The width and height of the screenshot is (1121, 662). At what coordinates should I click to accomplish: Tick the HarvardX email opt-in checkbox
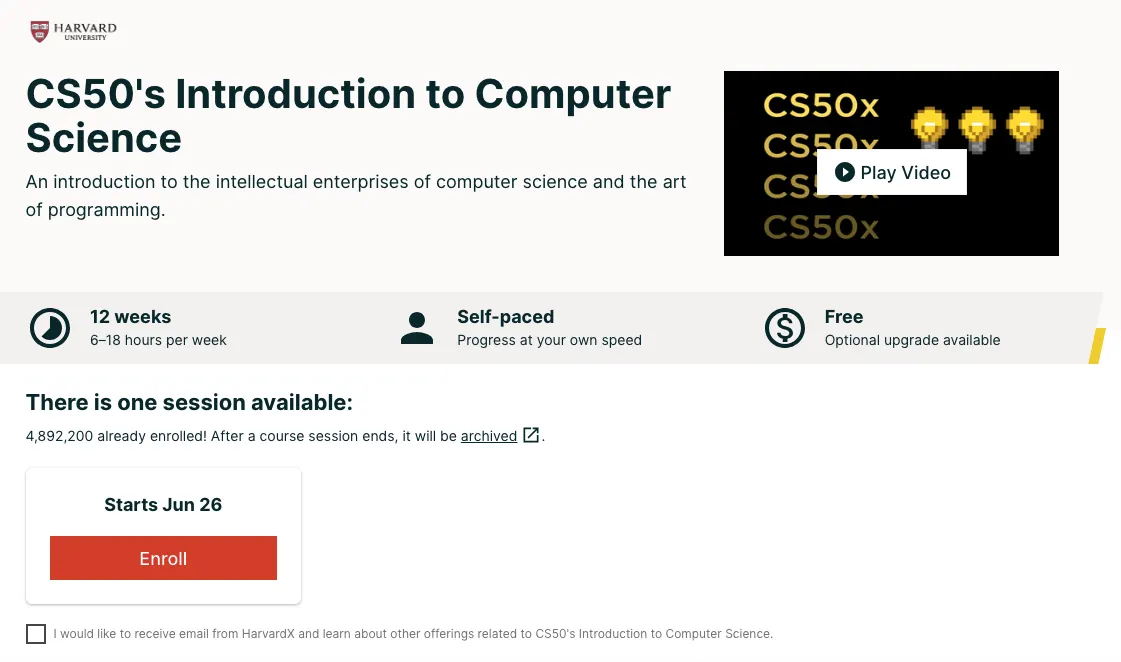36,634
